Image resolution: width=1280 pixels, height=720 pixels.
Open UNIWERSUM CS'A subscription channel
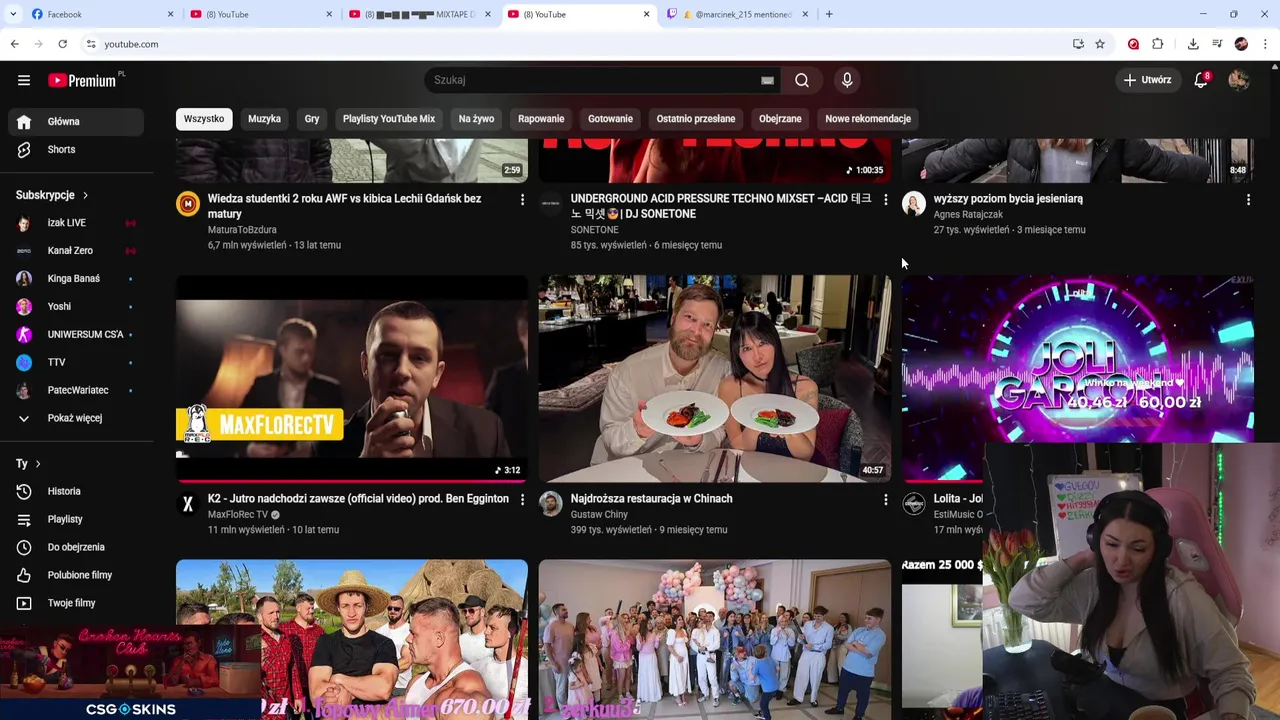tap(76, 335)
